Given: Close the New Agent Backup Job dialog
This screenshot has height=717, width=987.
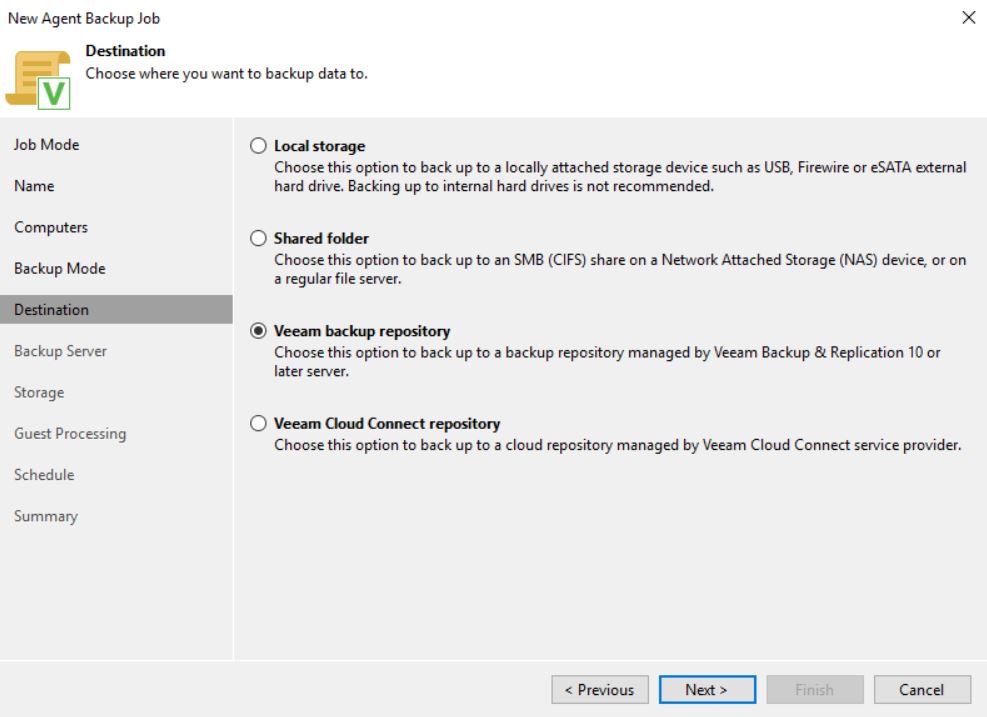Looking at the screenshot, I should coord(969,18).
